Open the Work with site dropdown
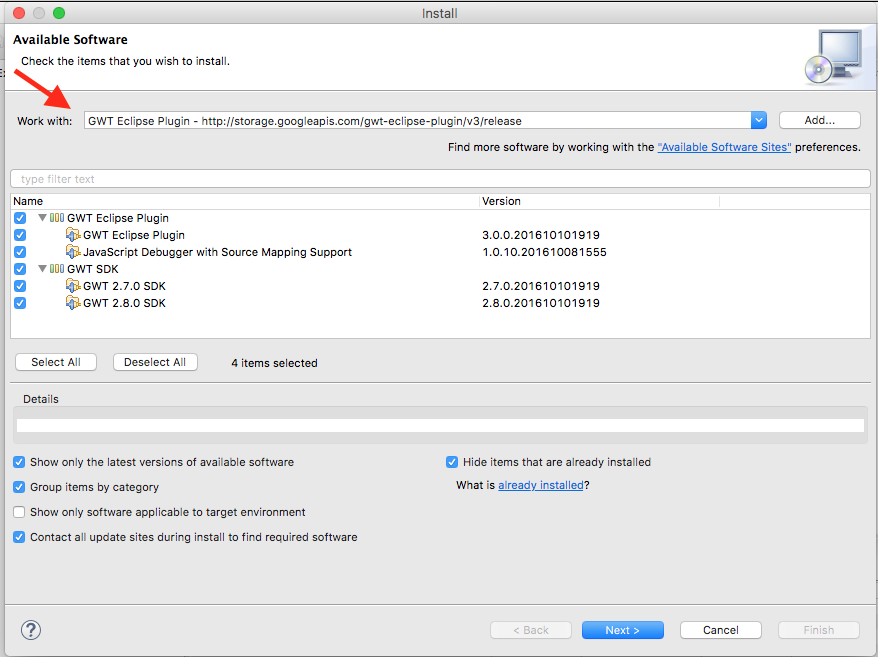878x657 pixels. pyautogui.click(x=759, y=120)
